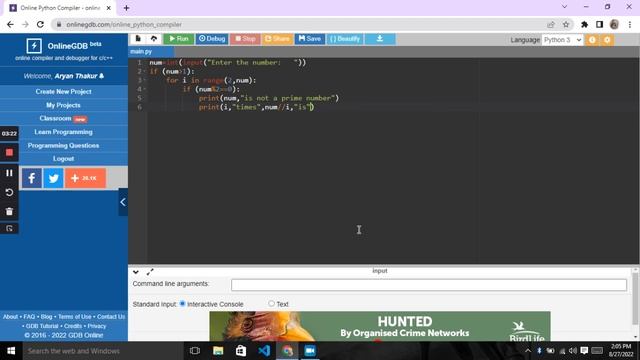Image resolution: width=640 pixels, height=360 pixels.
Task: Click the new file icon in the toolbar
Action: (x=138, y=39)
